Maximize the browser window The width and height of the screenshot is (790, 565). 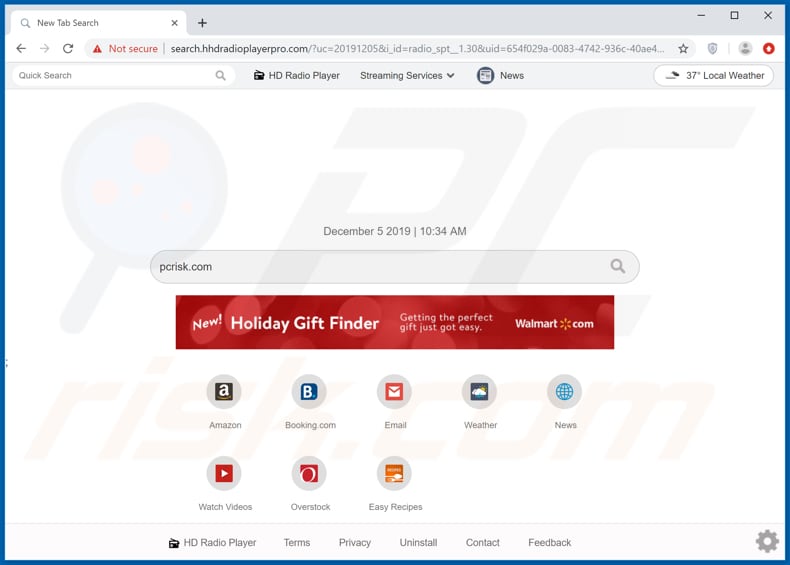pos(734,16)
